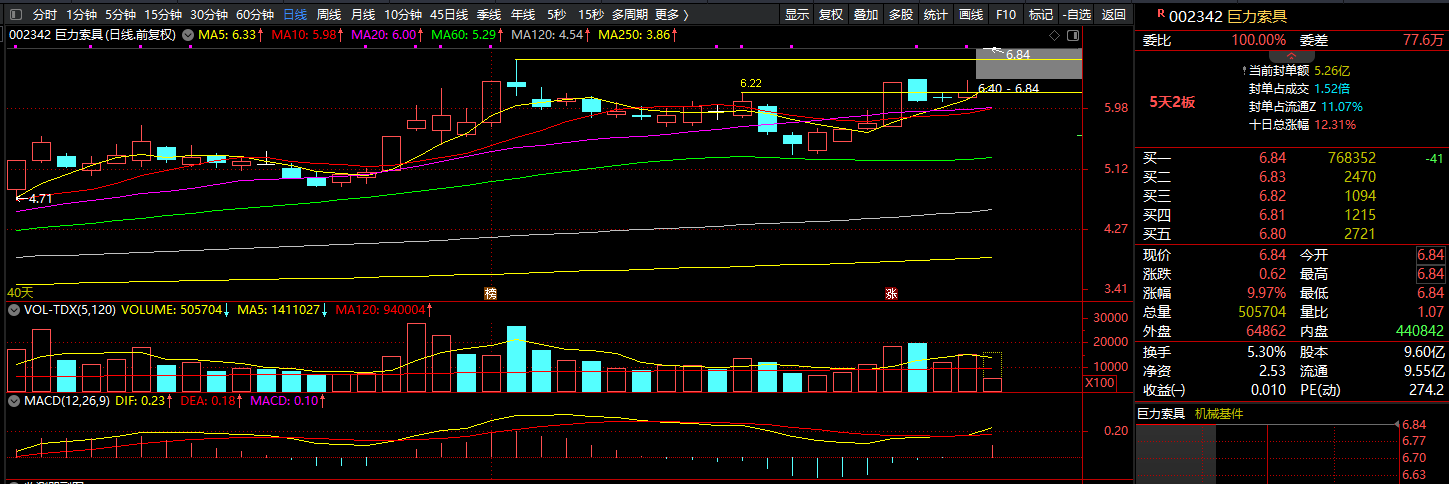Click the 002342 巨力索具 title in quote panel
The image size is (1449, 484).
click(x=1229, y=16)
